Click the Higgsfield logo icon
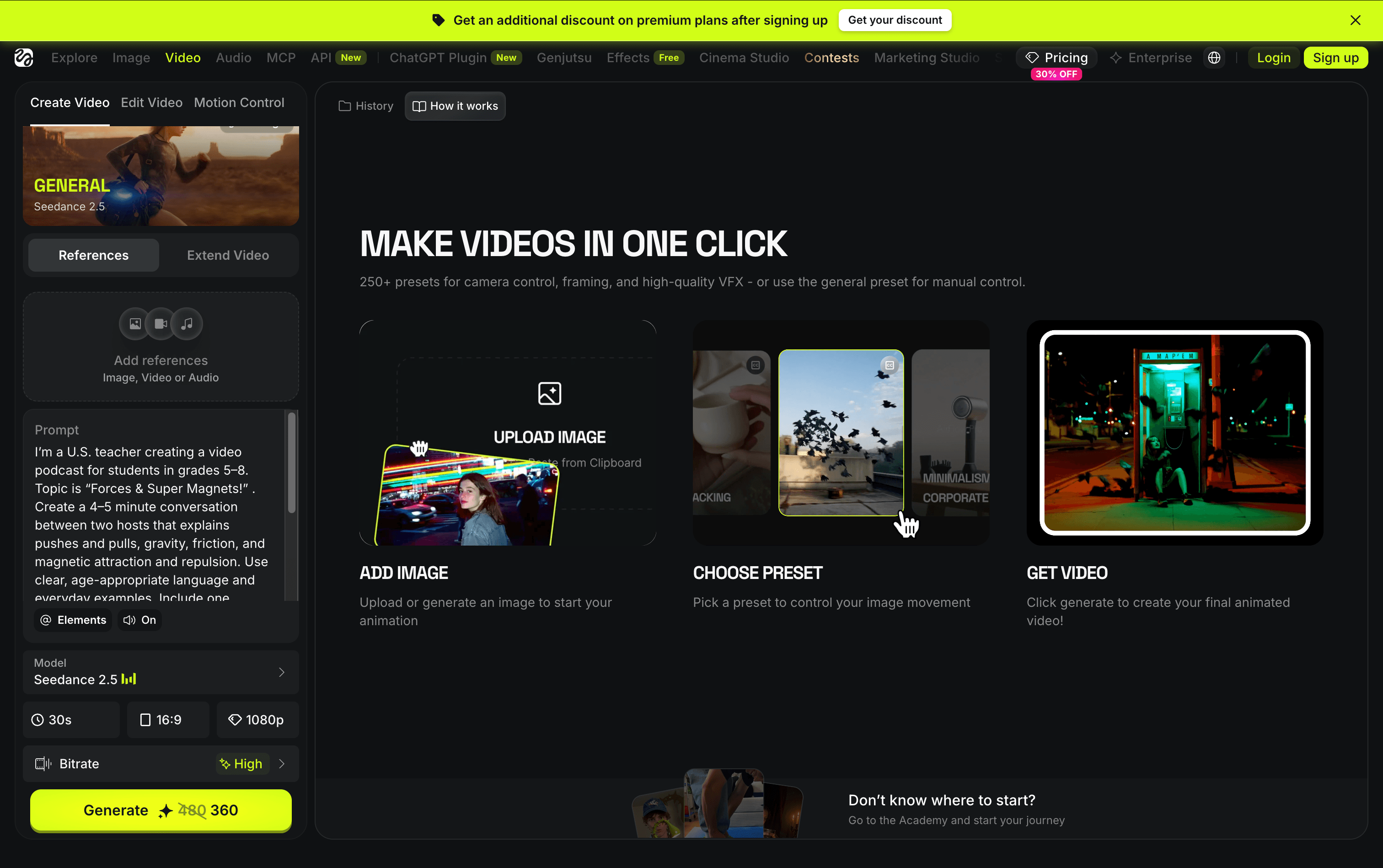The width and height of the screenshot is (1383, 868). (23, 58)
